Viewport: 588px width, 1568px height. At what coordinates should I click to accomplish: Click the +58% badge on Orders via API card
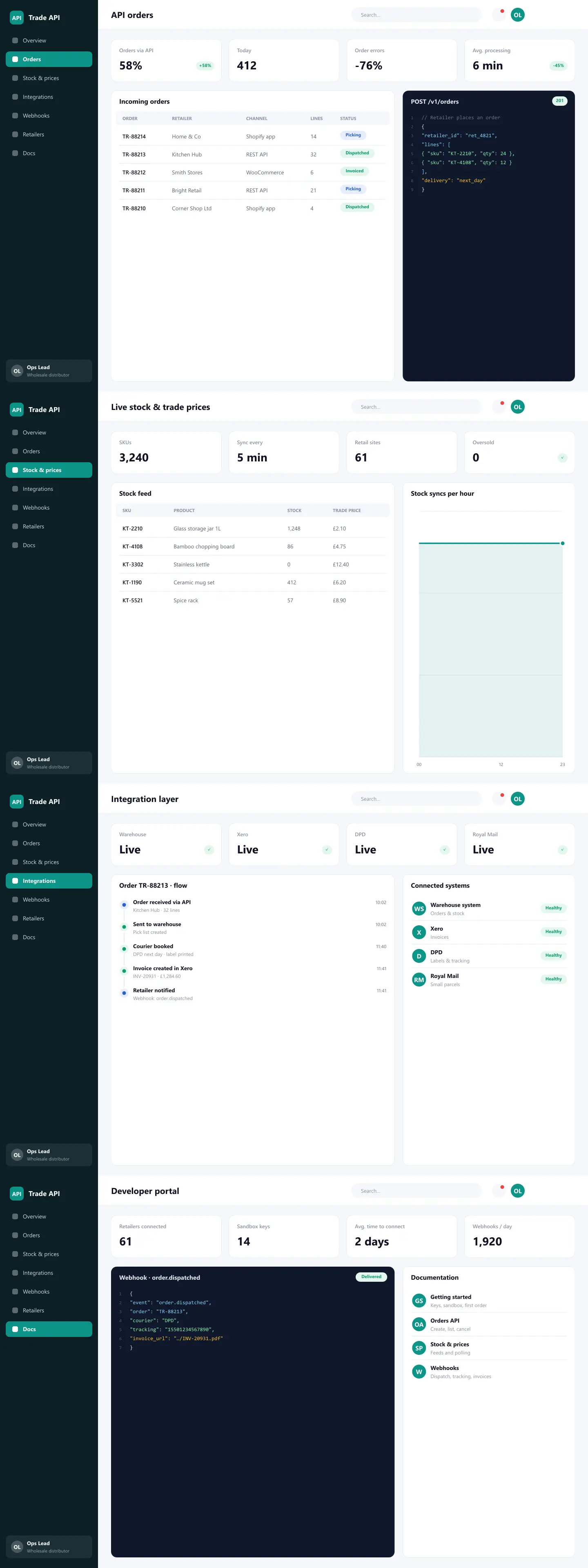point(205,66)
